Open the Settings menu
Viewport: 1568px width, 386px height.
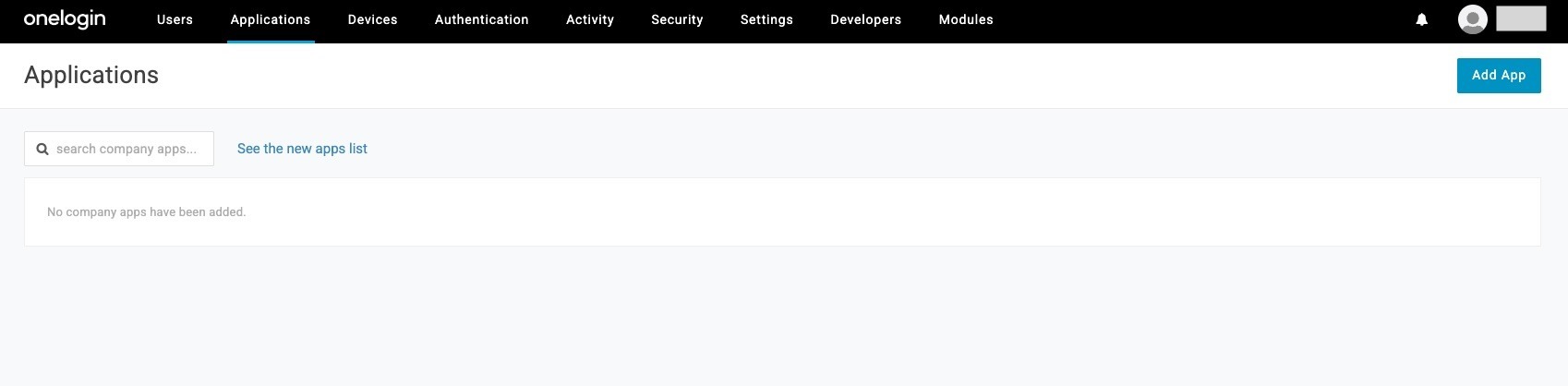click(766, 19)
